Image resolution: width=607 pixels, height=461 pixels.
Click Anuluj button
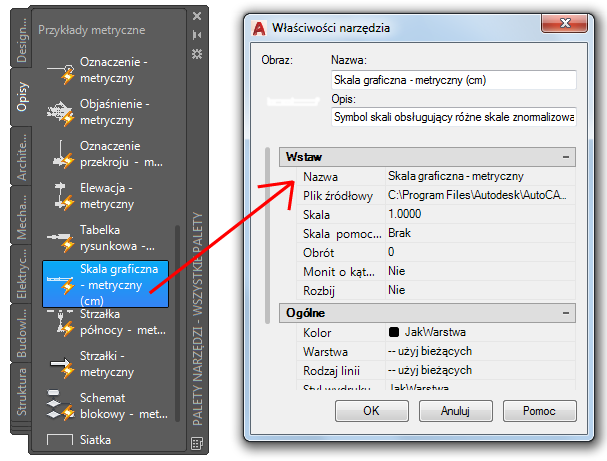pyautogui.click(x=456, y=411)
